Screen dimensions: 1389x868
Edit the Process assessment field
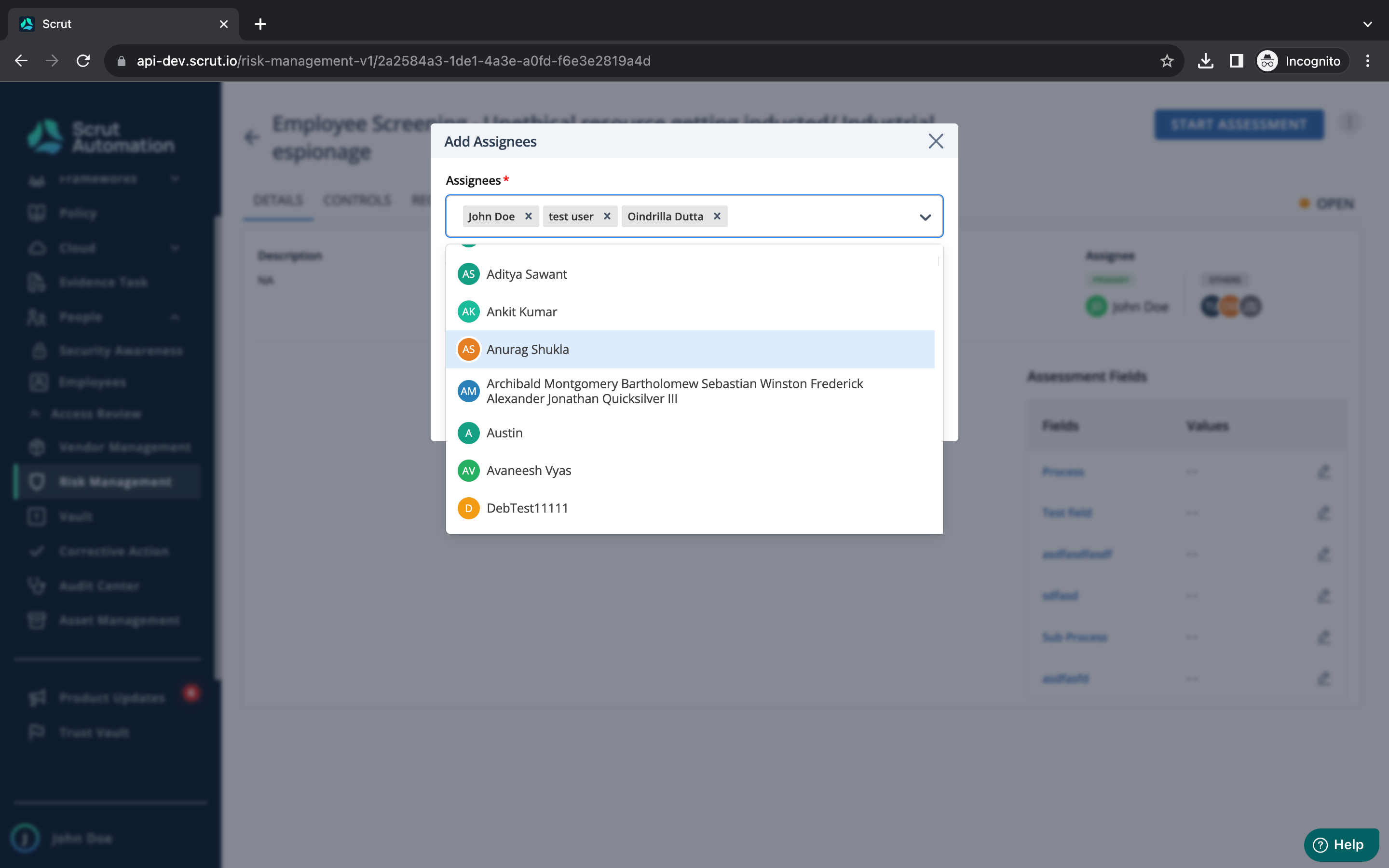click(x=1323, y=472)
